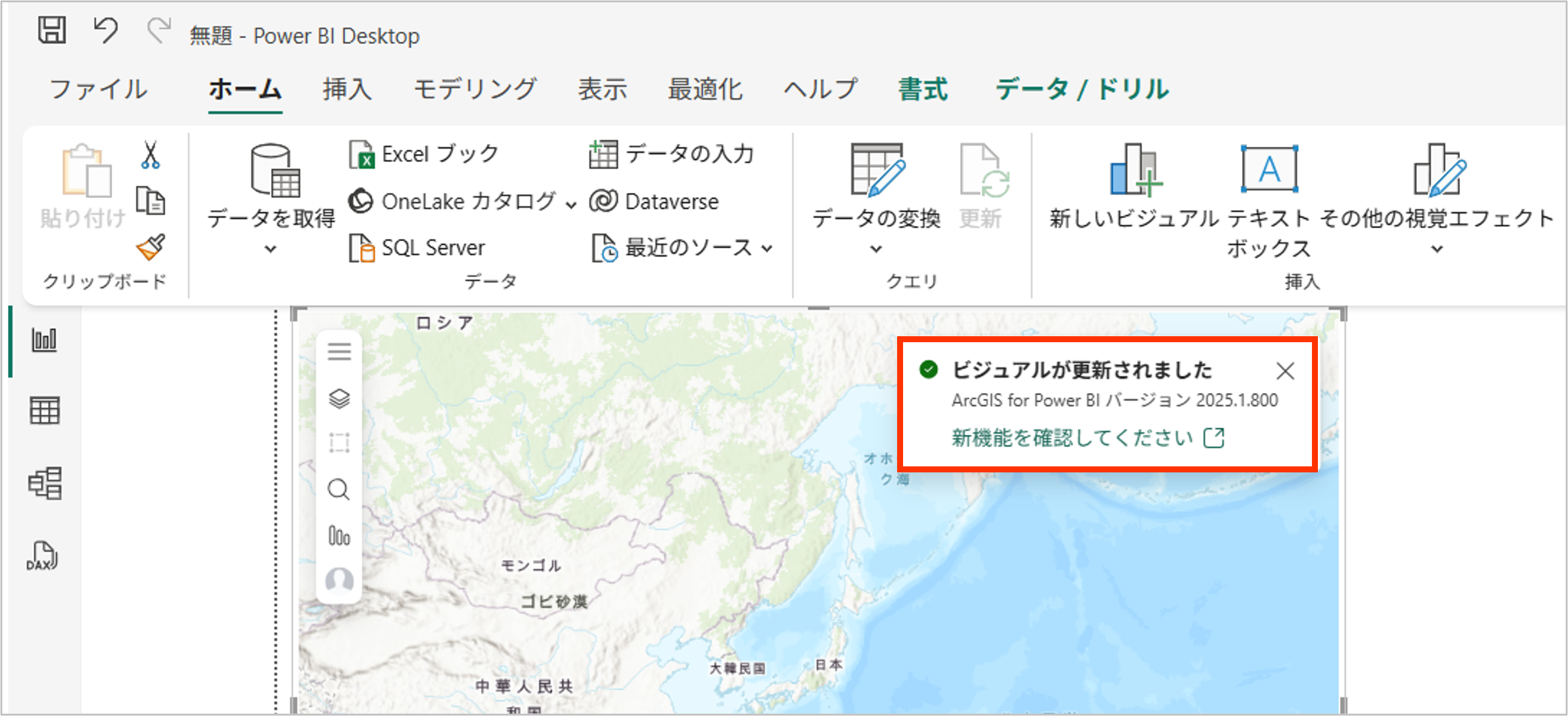
Task: Switch to Table view in sidebar
Action: pos(44,410)
